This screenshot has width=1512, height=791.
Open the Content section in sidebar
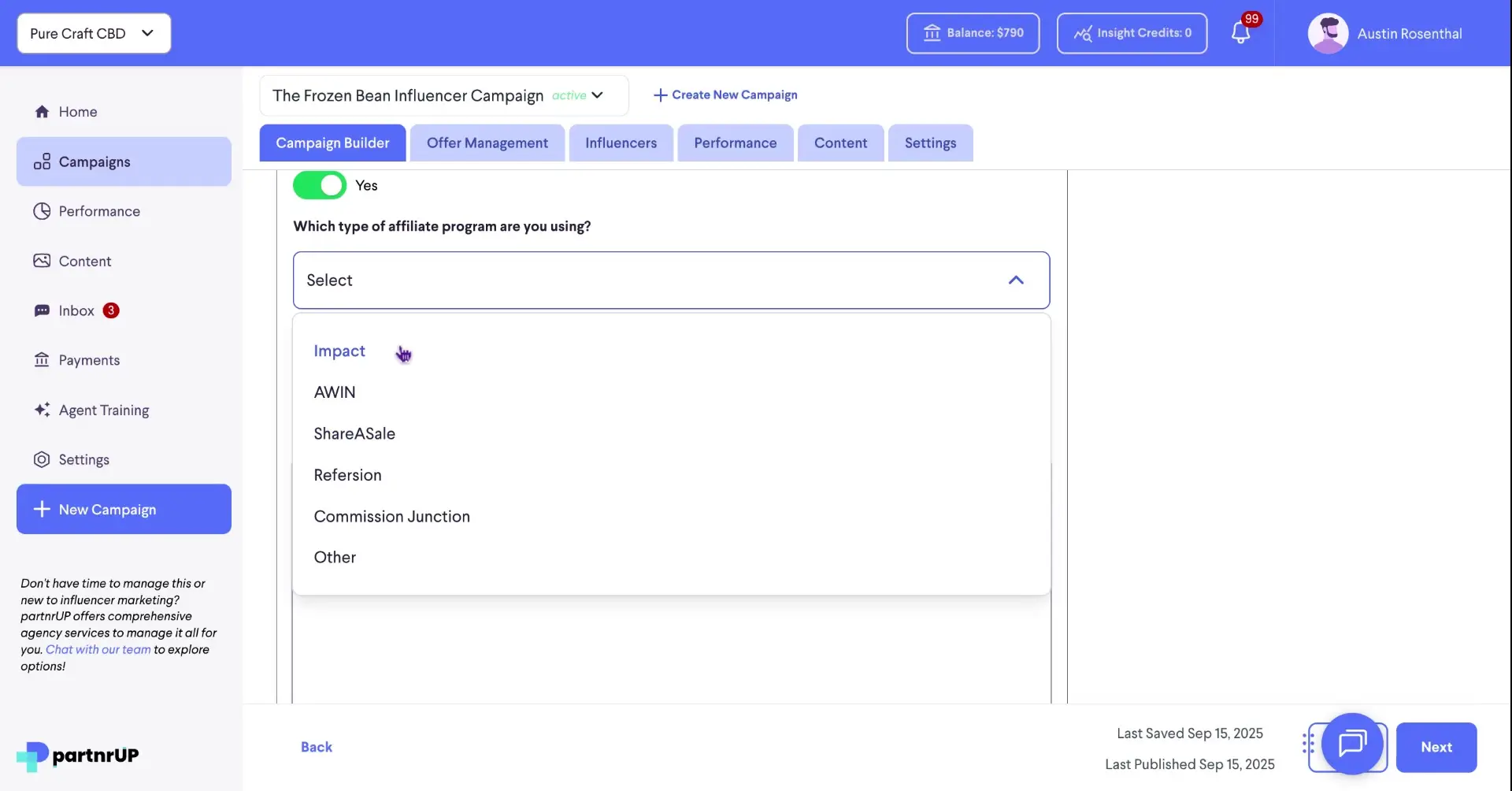click(x=86, y=261)
